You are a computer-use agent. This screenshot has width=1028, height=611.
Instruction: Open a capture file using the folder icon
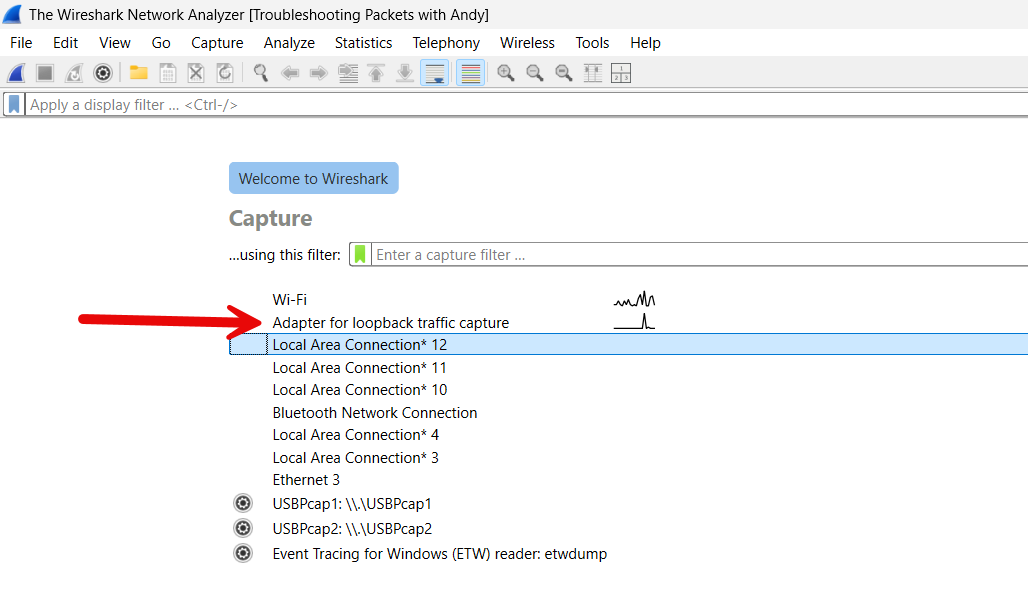(x=138, y=72)
